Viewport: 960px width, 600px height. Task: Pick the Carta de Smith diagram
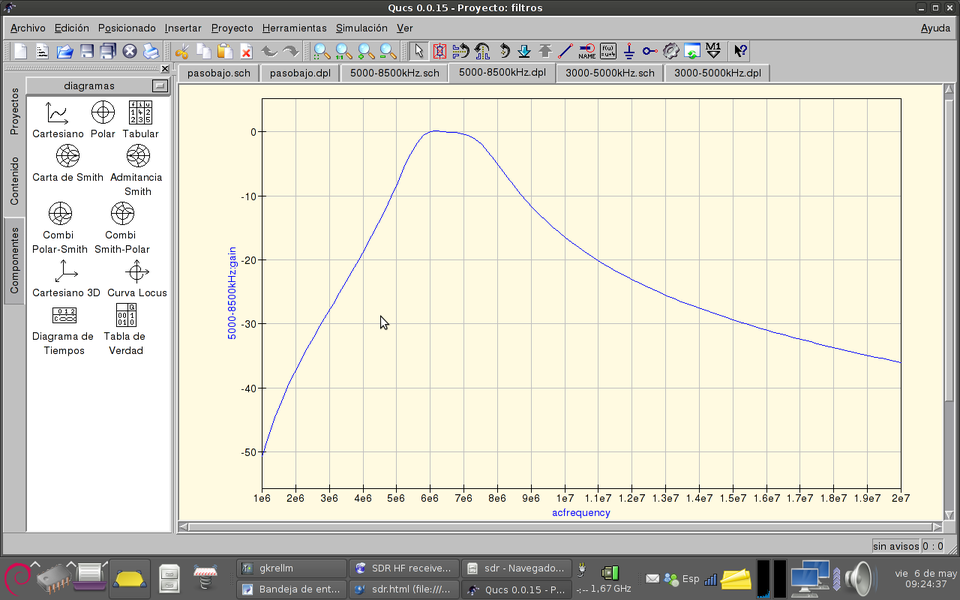pyautogui.click(x=68, y=156)
